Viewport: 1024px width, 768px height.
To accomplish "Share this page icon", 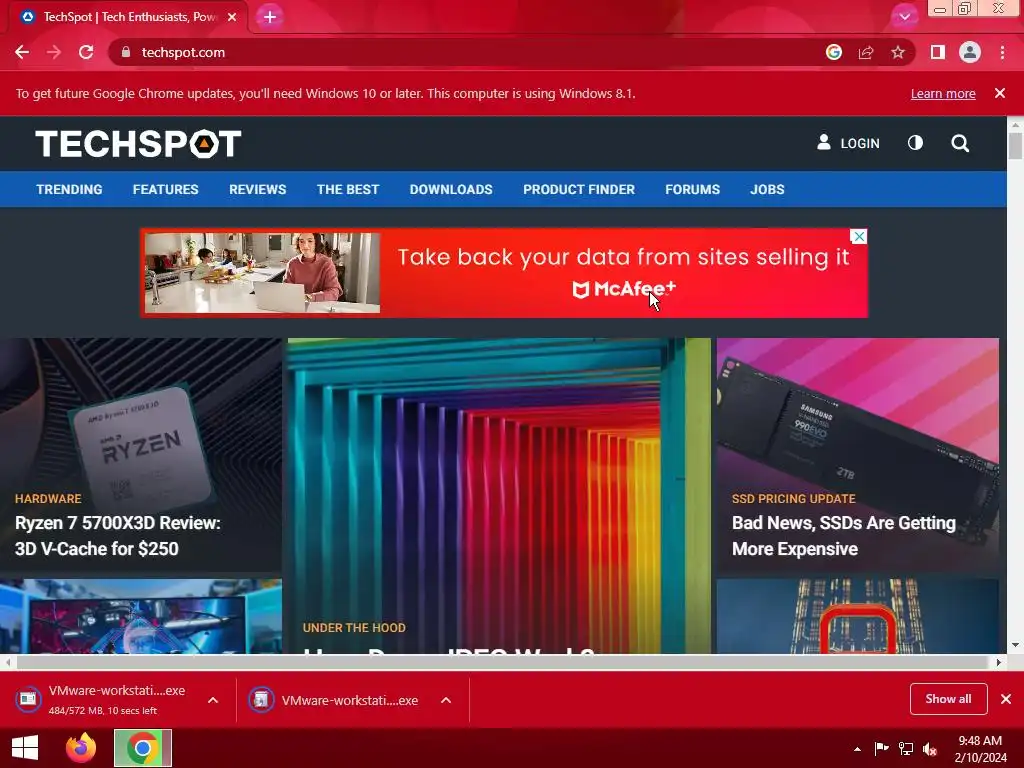I will pyautogui.click(x=866, y=52).
